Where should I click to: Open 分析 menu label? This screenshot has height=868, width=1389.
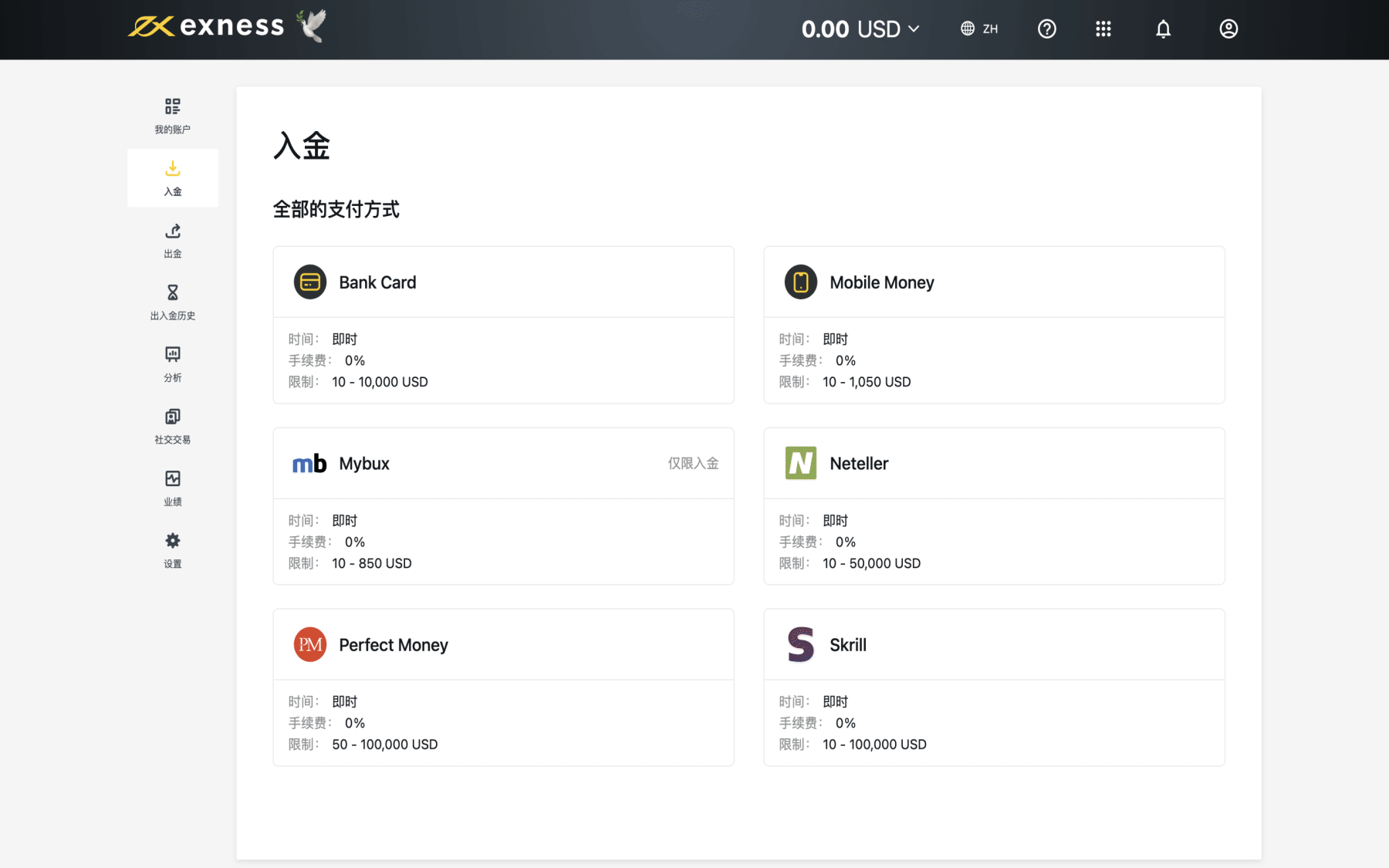point(173,378)
